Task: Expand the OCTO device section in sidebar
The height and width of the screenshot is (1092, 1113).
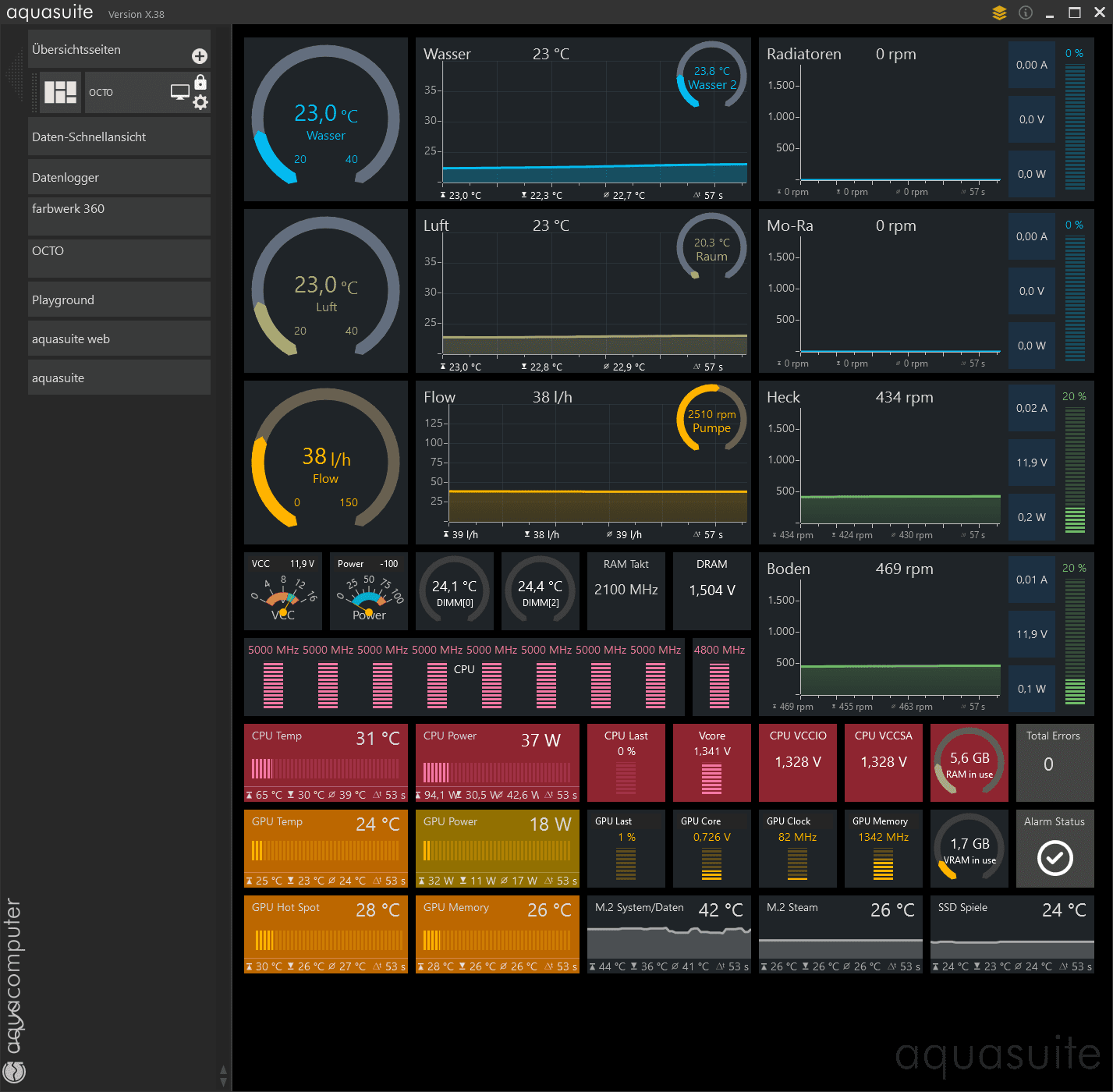Action: click(x=119, y=258)
